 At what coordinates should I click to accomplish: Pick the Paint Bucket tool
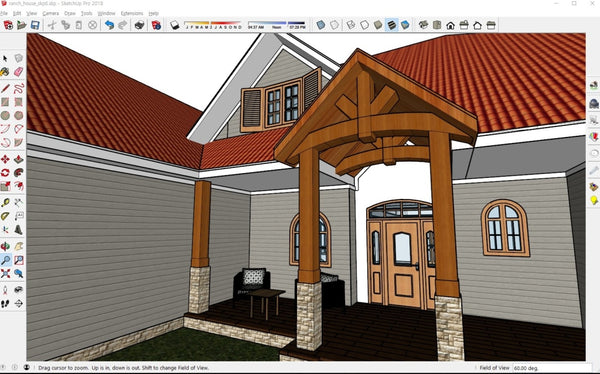point(5,72)
